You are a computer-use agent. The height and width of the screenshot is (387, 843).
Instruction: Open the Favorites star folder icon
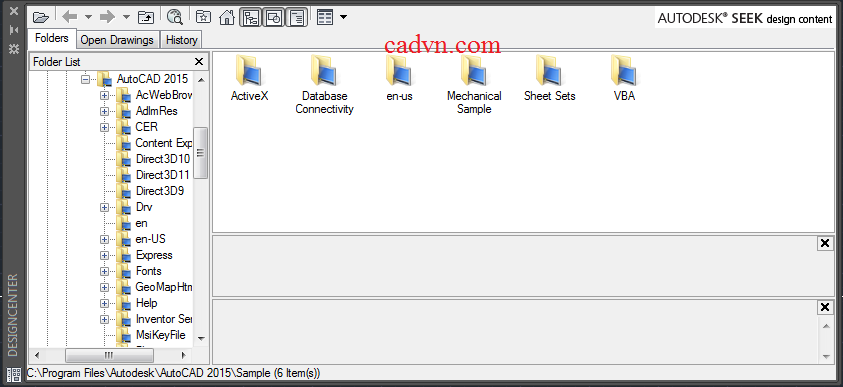(x=203, y=17)
